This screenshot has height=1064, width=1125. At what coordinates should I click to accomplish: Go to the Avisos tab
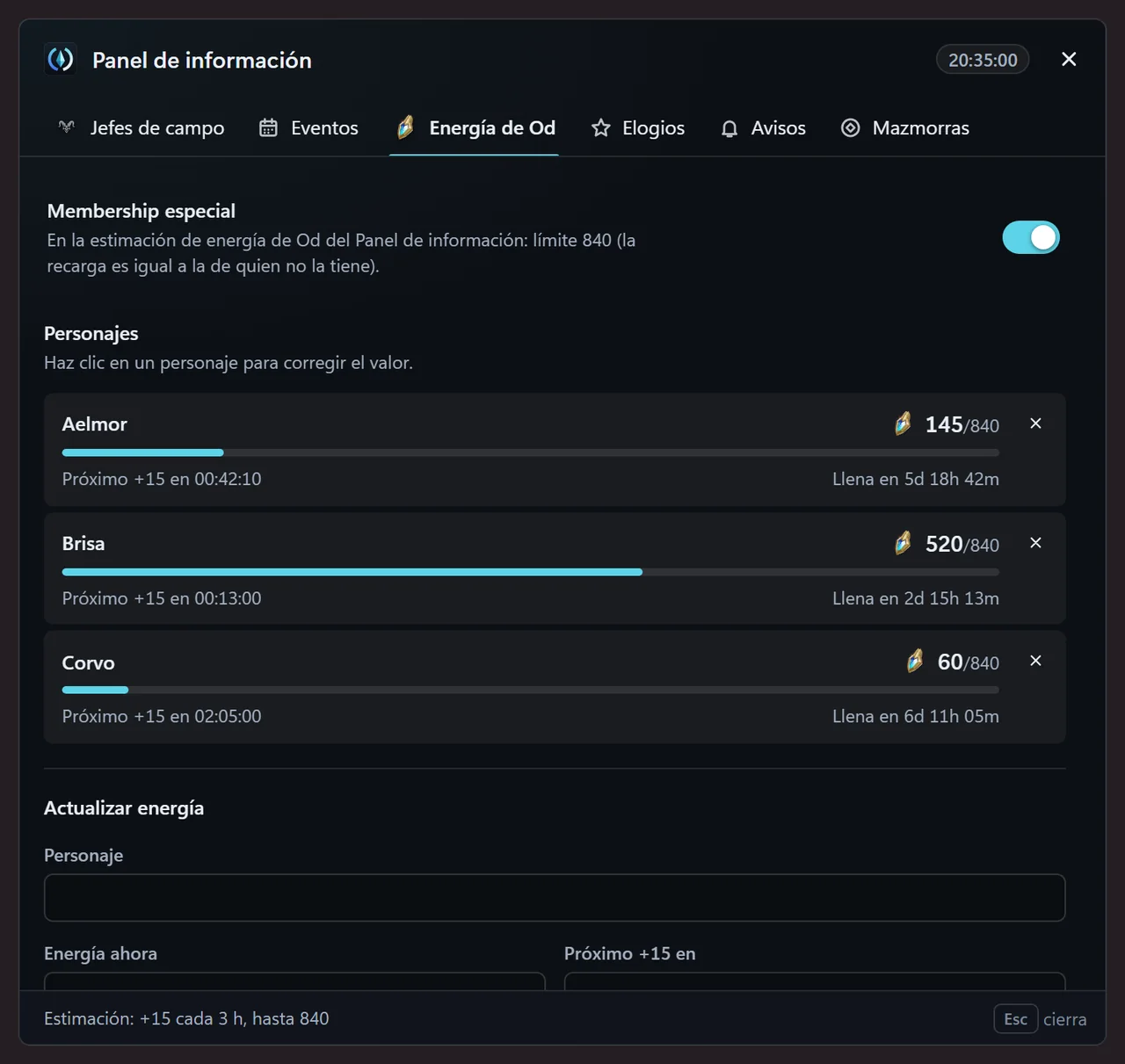[x=764, y=128]
